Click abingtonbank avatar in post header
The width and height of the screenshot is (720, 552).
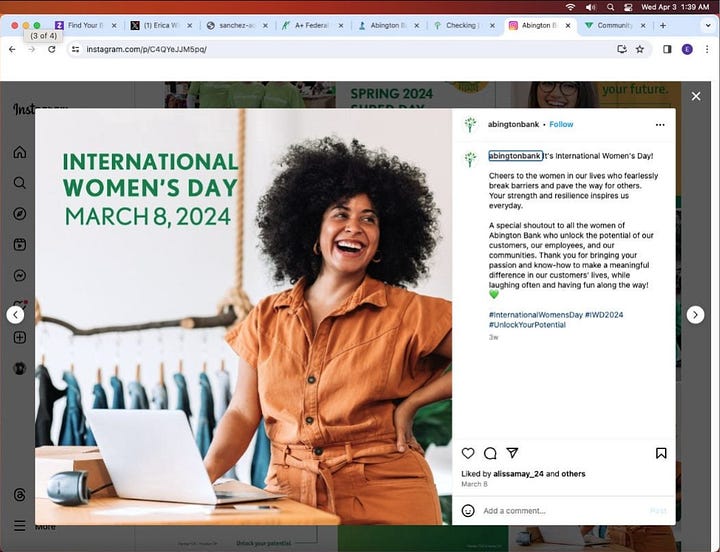pos(470,124)
